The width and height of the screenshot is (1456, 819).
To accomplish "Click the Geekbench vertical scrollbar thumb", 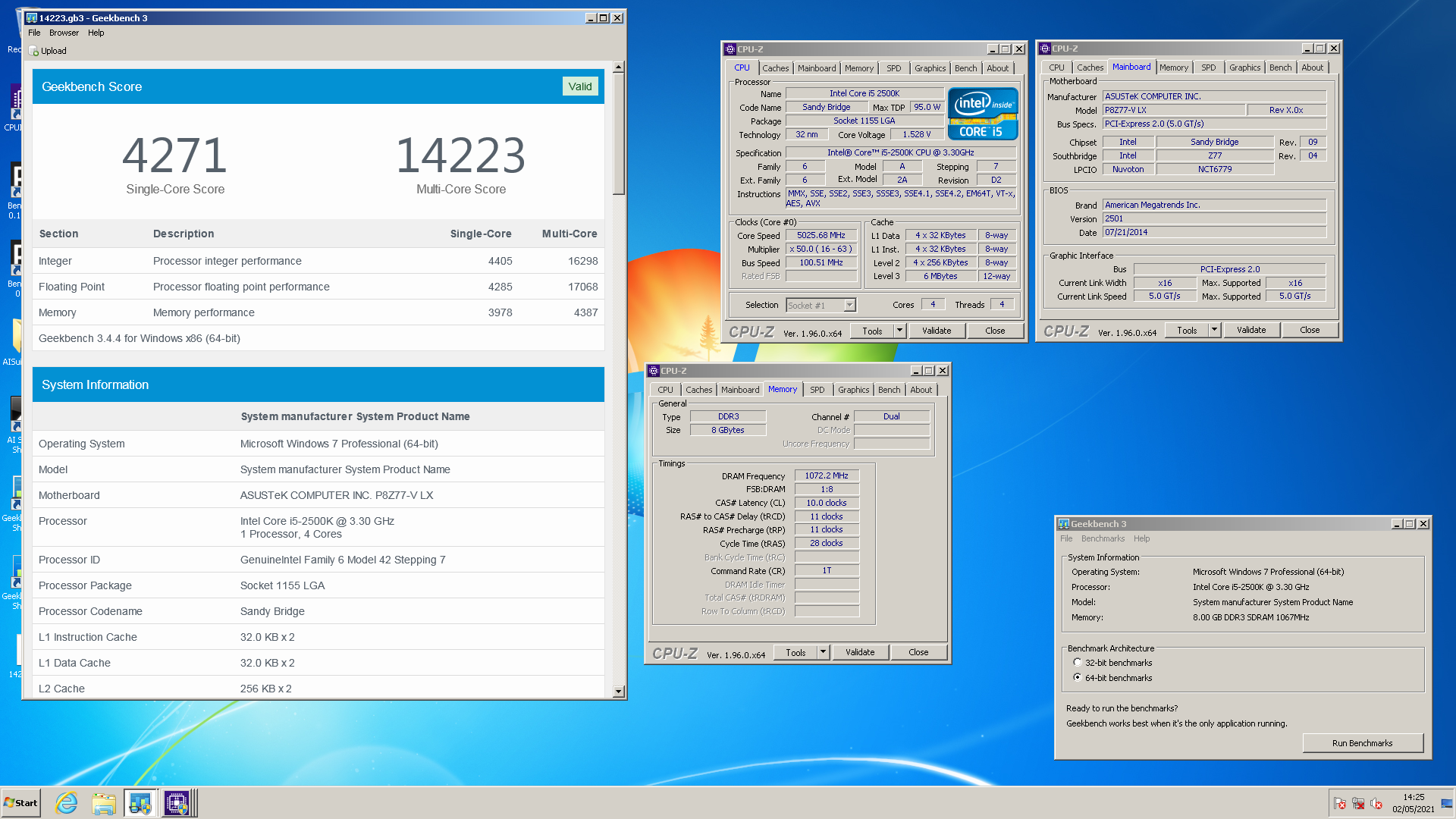I will click(x=618, y=133).
